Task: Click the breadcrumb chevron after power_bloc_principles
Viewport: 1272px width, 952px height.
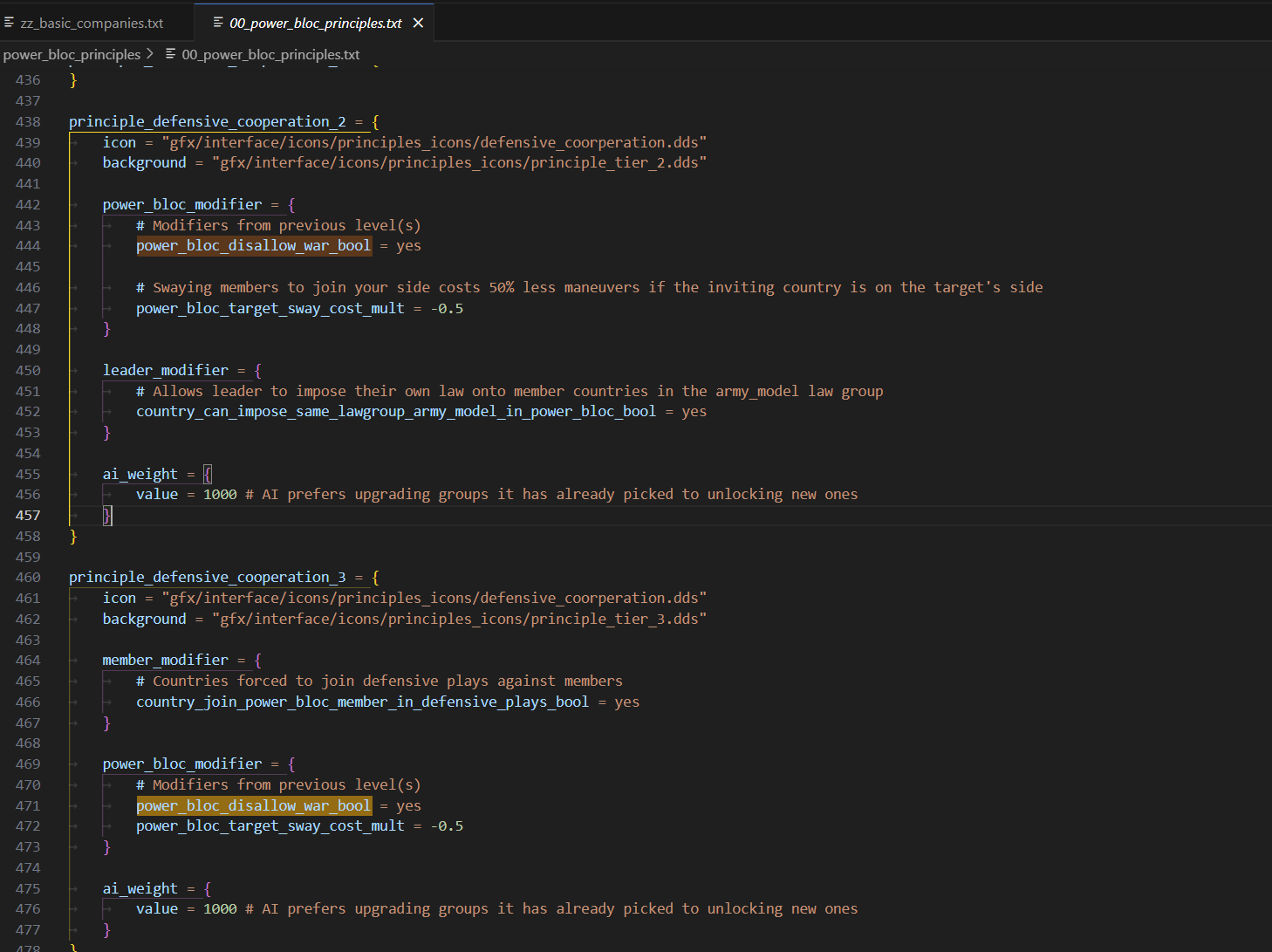Action: coord(150,54)
